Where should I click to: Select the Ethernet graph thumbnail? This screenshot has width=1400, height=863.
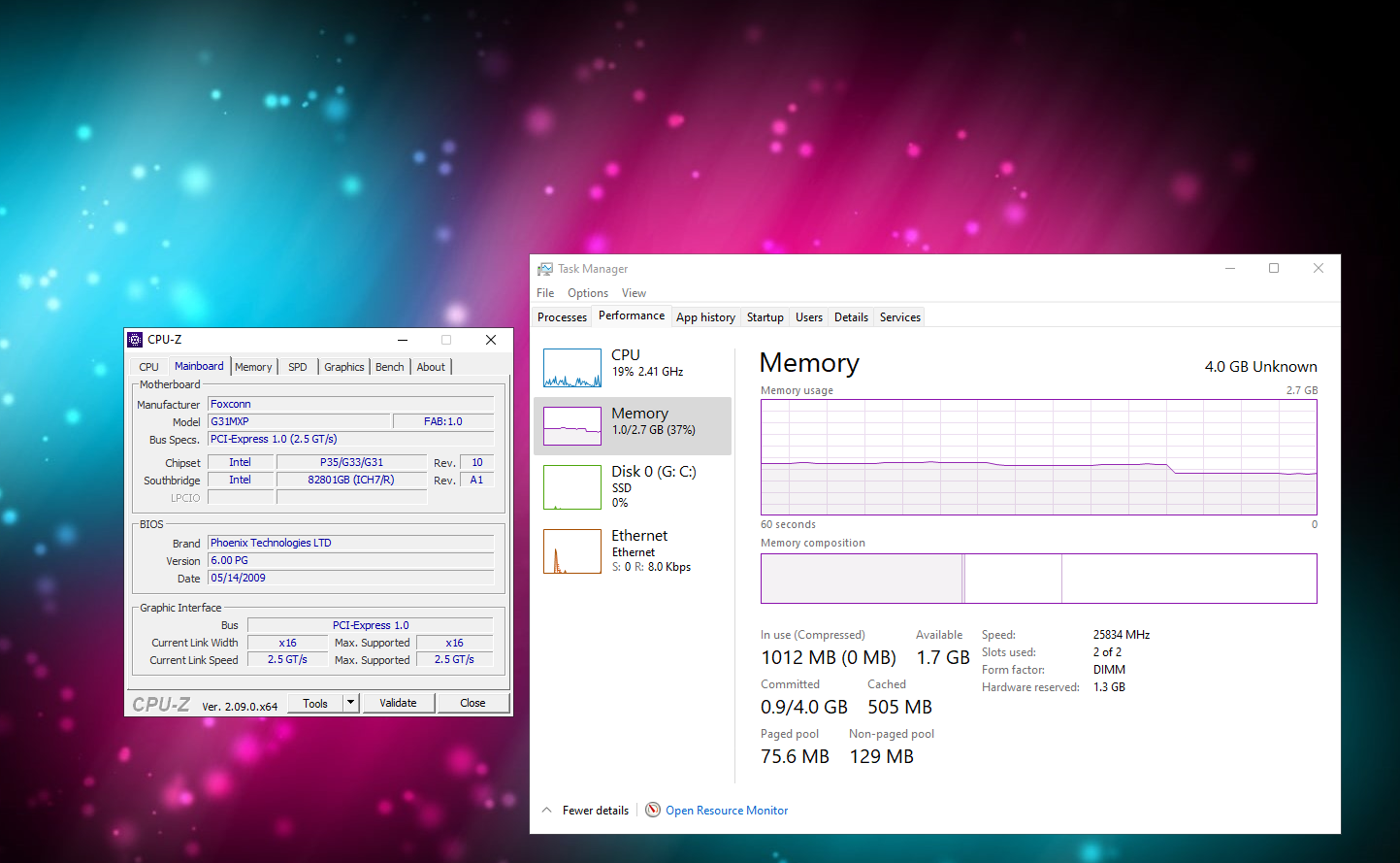coord(572,551)
